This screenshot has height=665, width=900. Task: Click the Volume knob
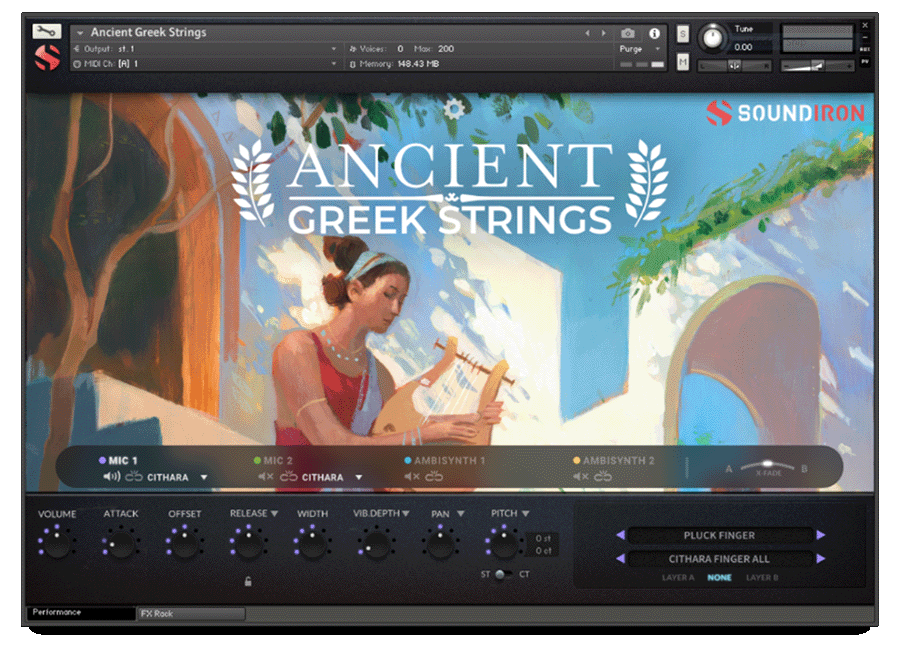(57, 543)
